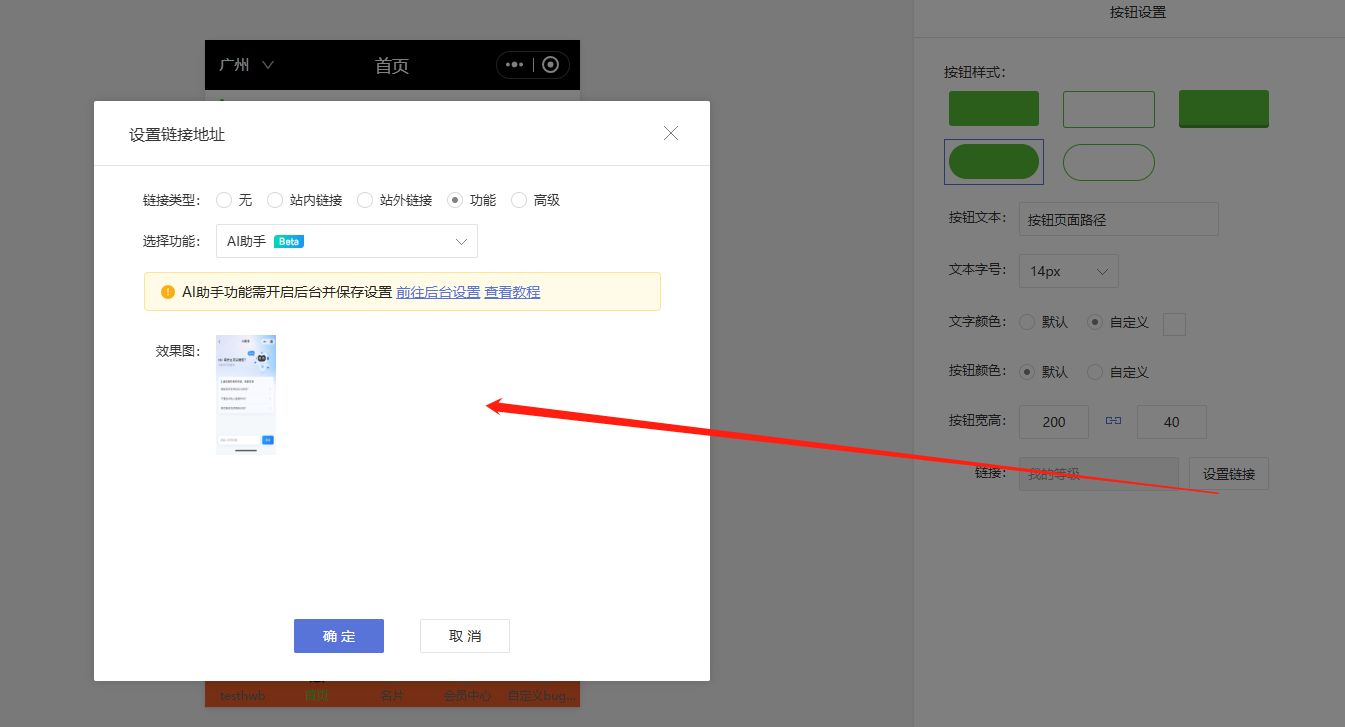Select the 无 link type radio
The image size is (1345, 727).
224,200
